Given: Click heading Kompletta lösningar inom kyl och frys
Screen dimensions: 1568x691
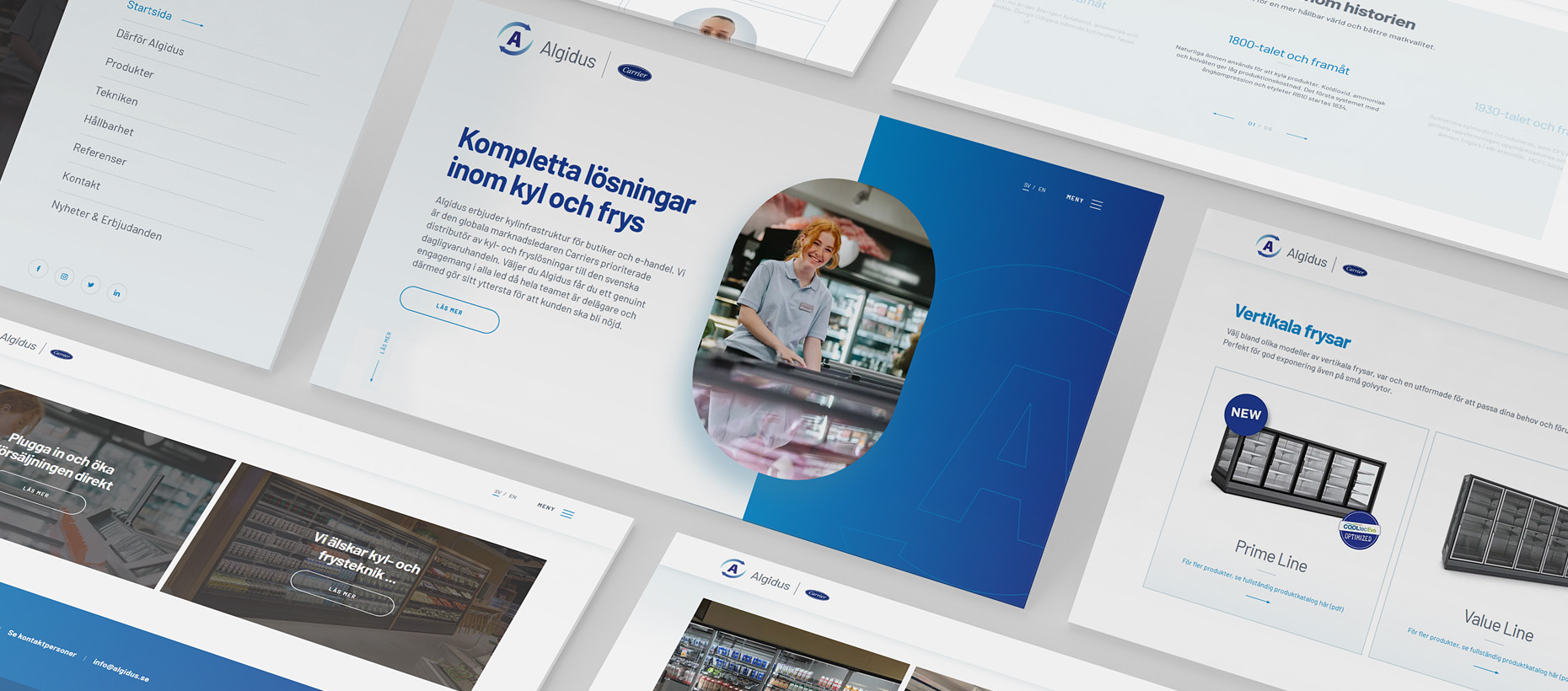Looking at the screenshot, I should click(571, 180).
